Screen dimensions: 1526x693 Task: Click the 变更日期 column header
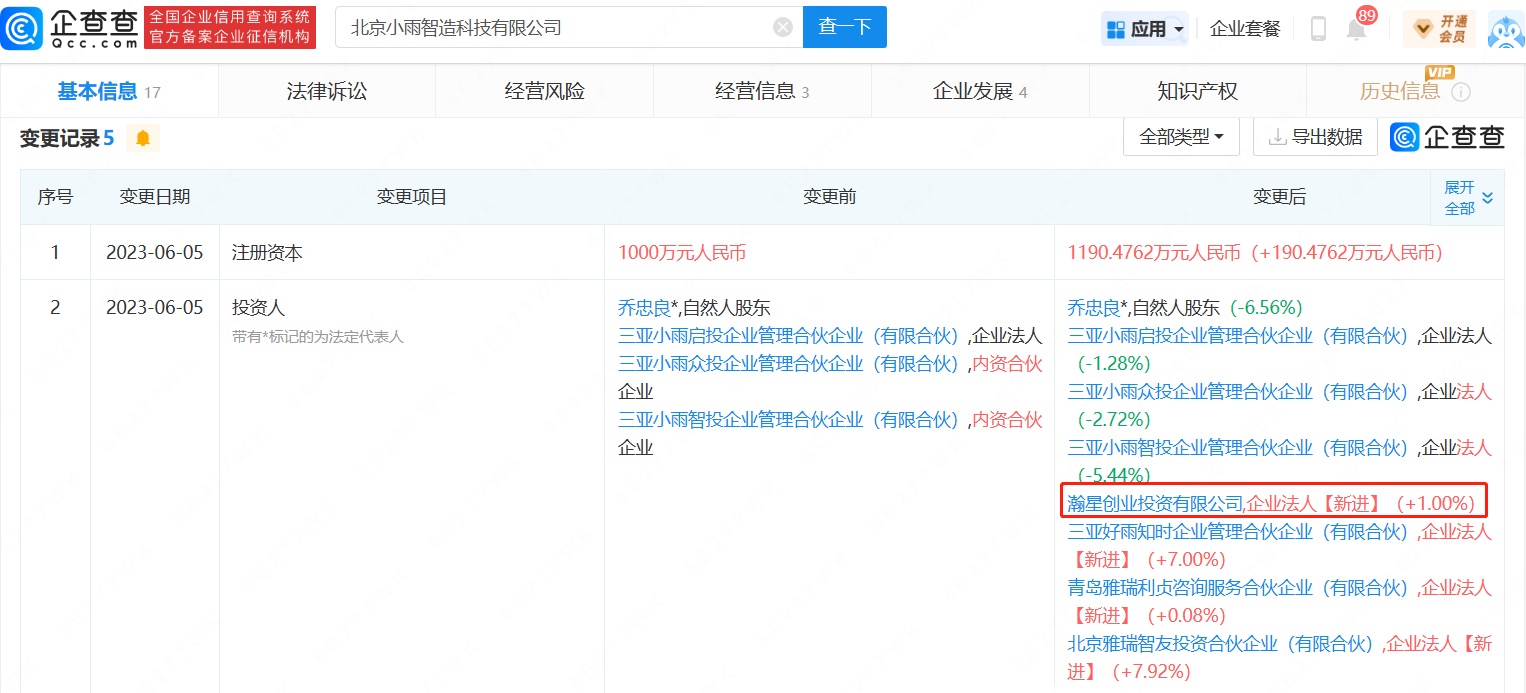(155, 197)
